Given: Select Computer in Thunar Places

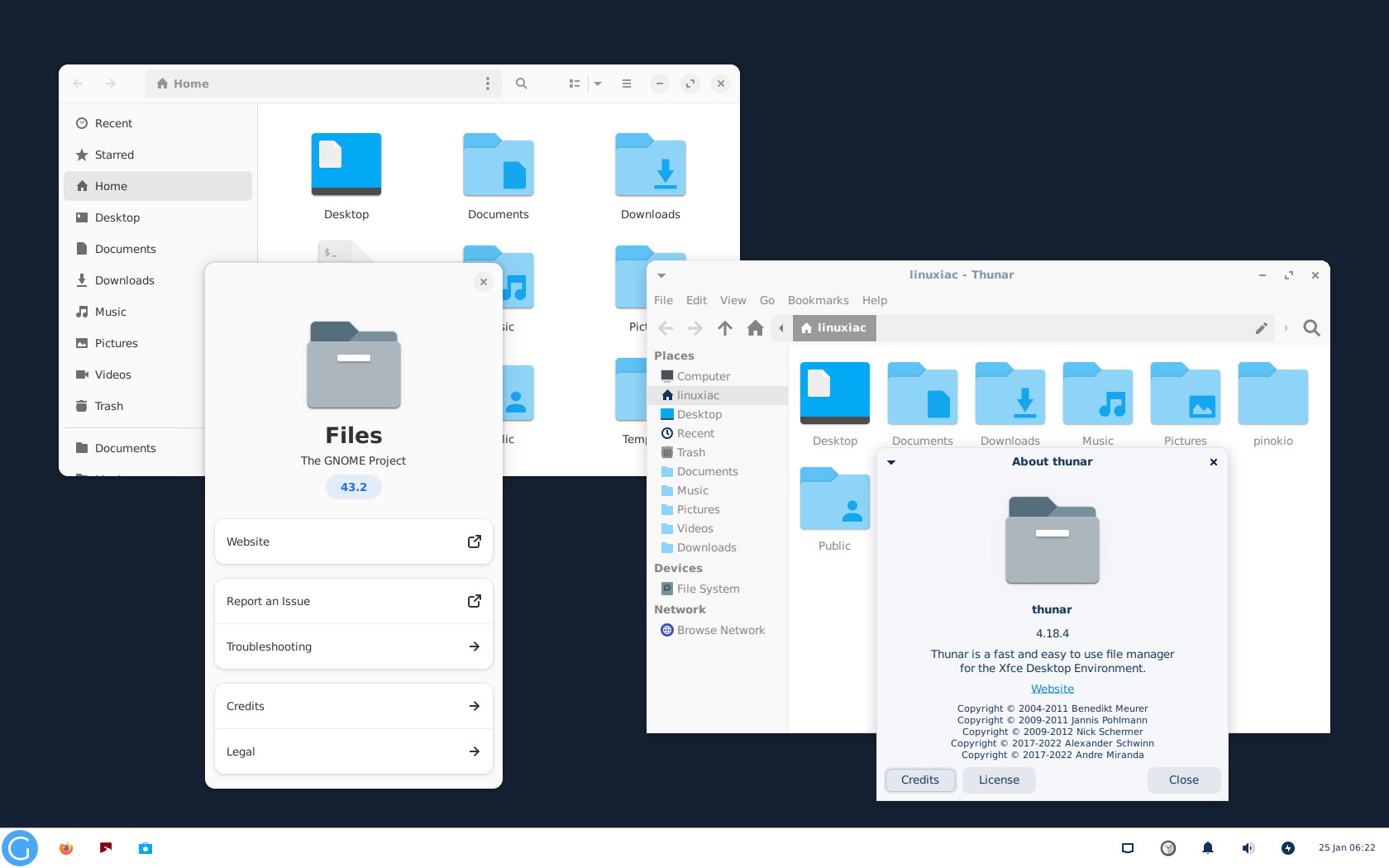Looking at the screenshot, I should tap(718, 376).
